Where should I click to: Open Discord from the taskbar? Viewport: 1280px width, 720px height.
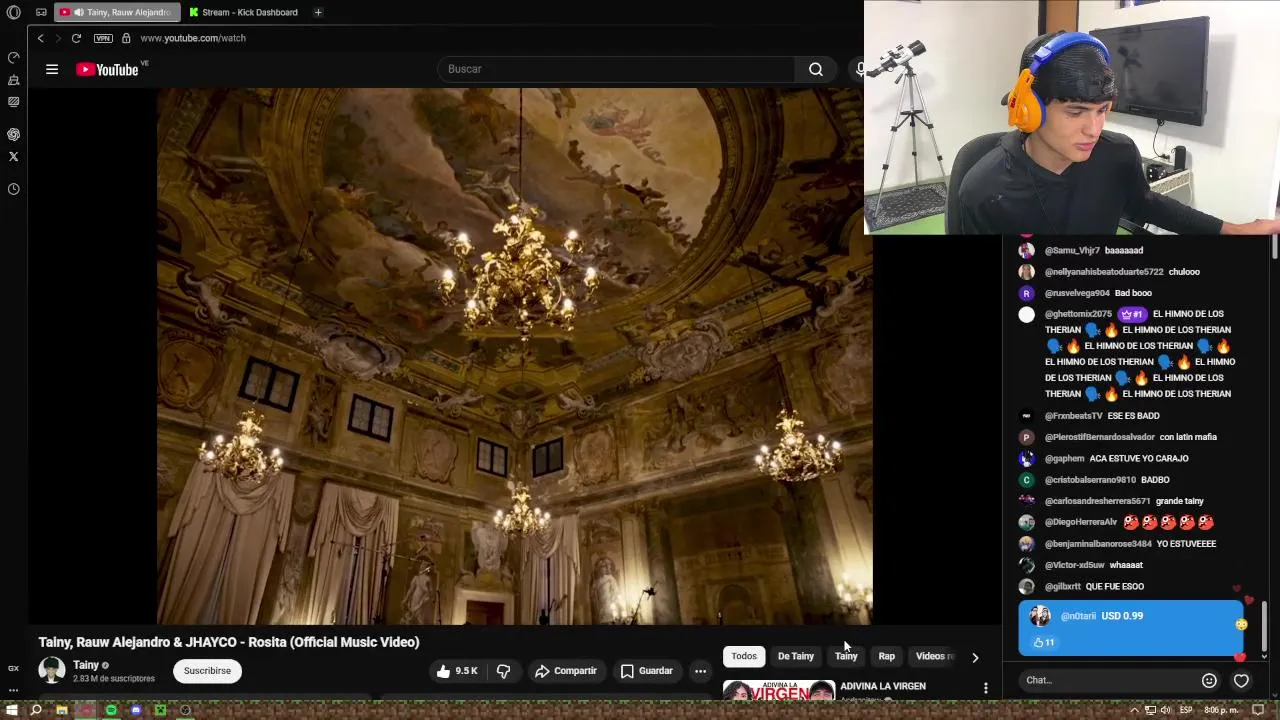[x=136, y=710]
